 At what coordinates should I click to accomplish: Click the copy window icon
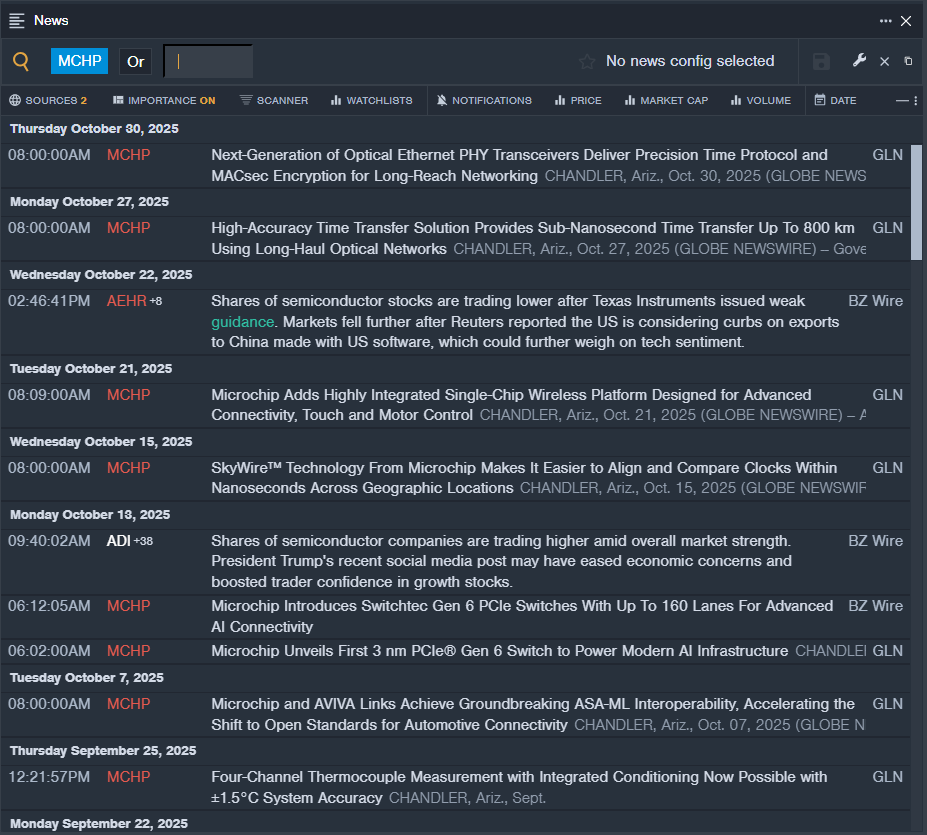[x=908, y=62]
